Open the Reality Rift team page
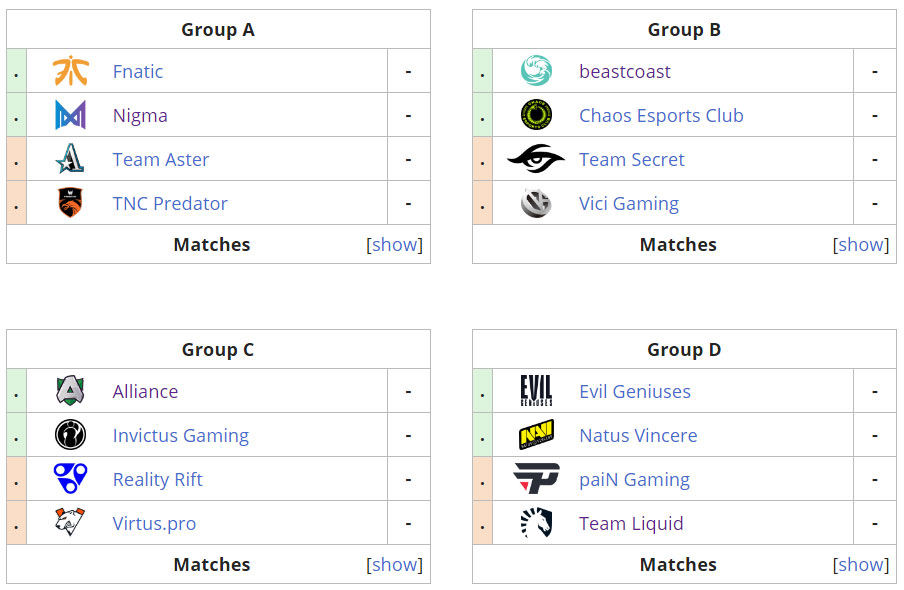This screenshot has height=590, width=904. click(157, 479)
